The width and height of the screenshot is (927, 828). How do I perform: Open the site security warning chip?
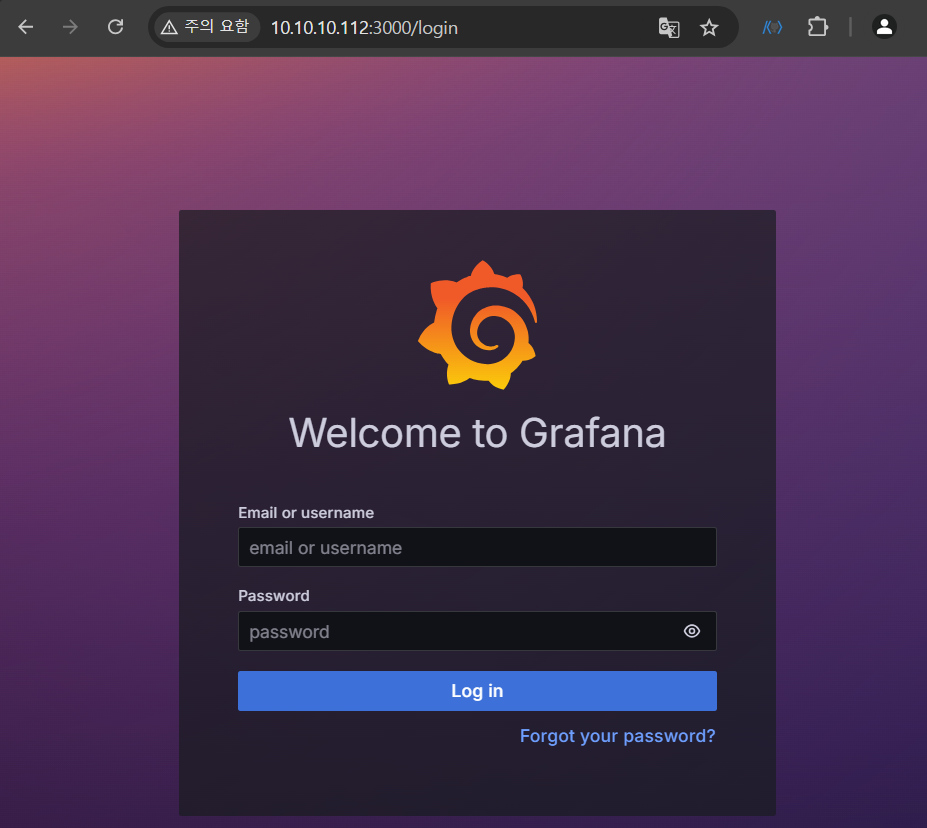click(206, 27)
